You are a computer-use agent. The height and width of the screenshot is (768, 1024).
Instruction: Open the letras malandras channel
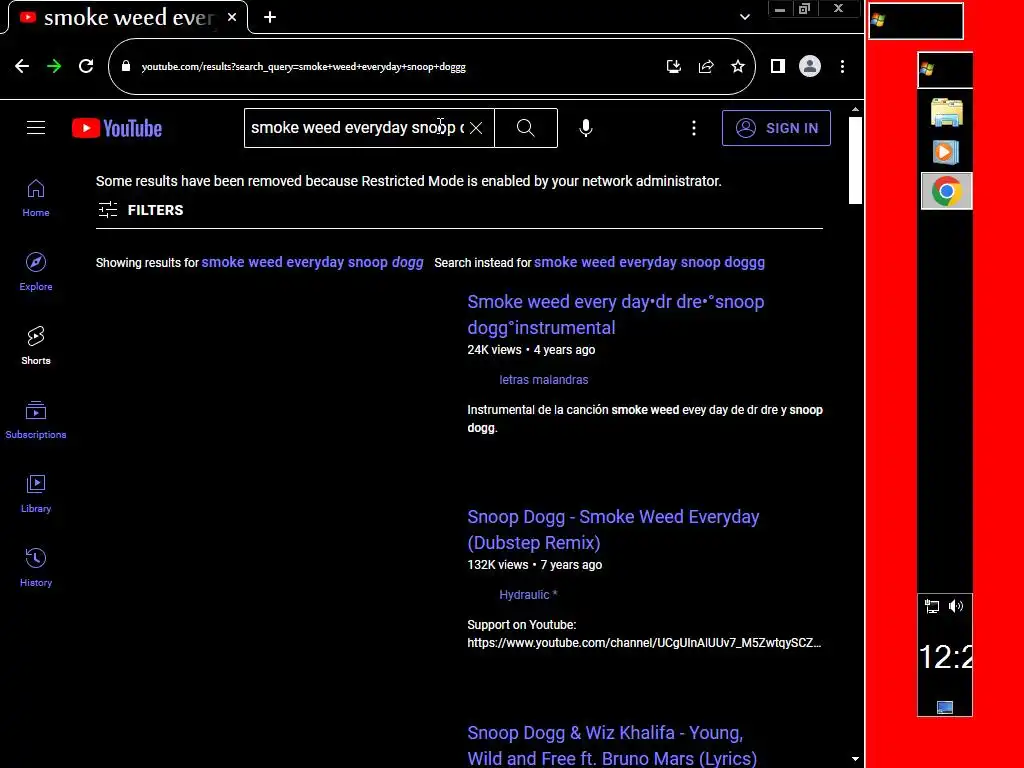click(x=543, y=379)
